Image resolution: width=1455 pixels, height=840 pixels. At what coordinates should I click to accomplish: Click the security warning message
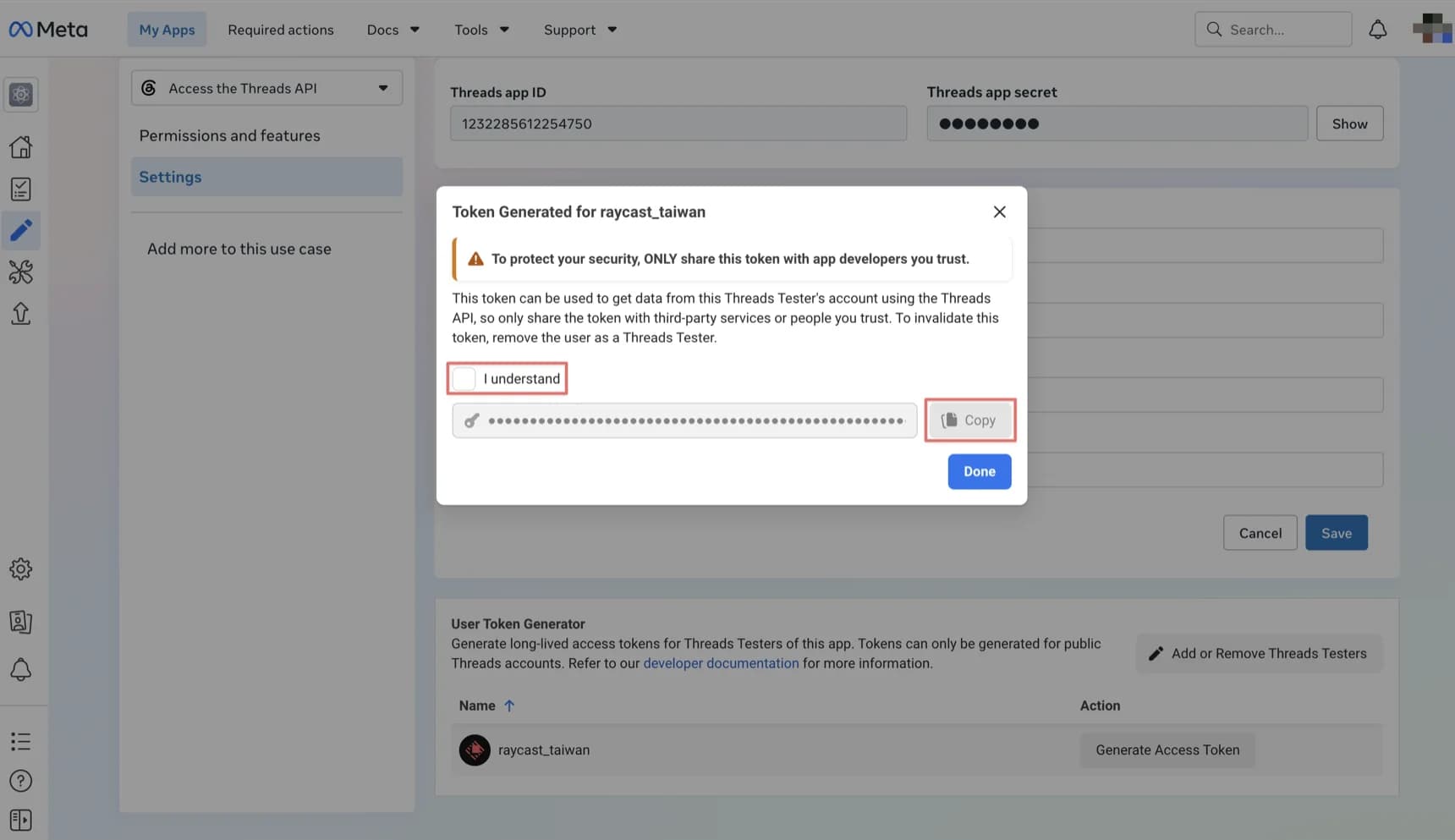click(x=732, y=259)
